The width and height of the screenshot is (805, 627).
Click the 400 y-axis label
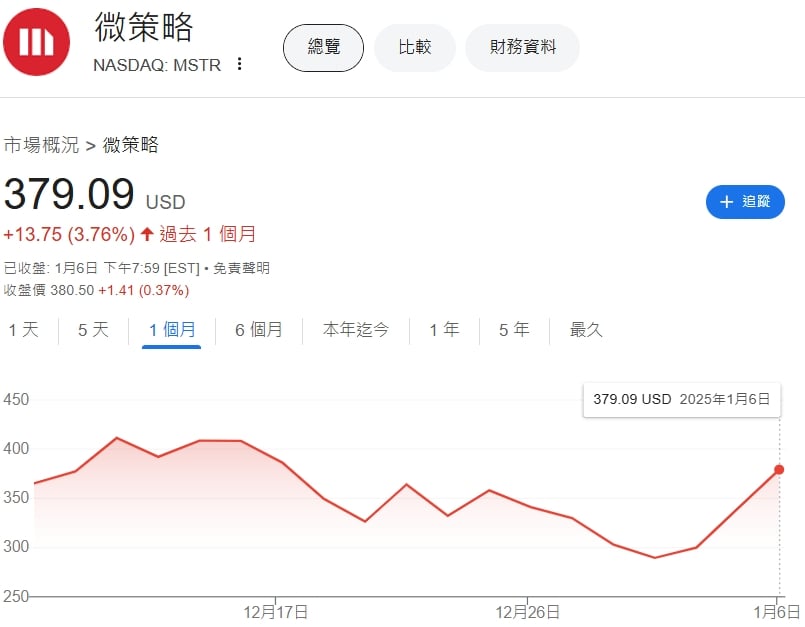click(x=16, y=449)
